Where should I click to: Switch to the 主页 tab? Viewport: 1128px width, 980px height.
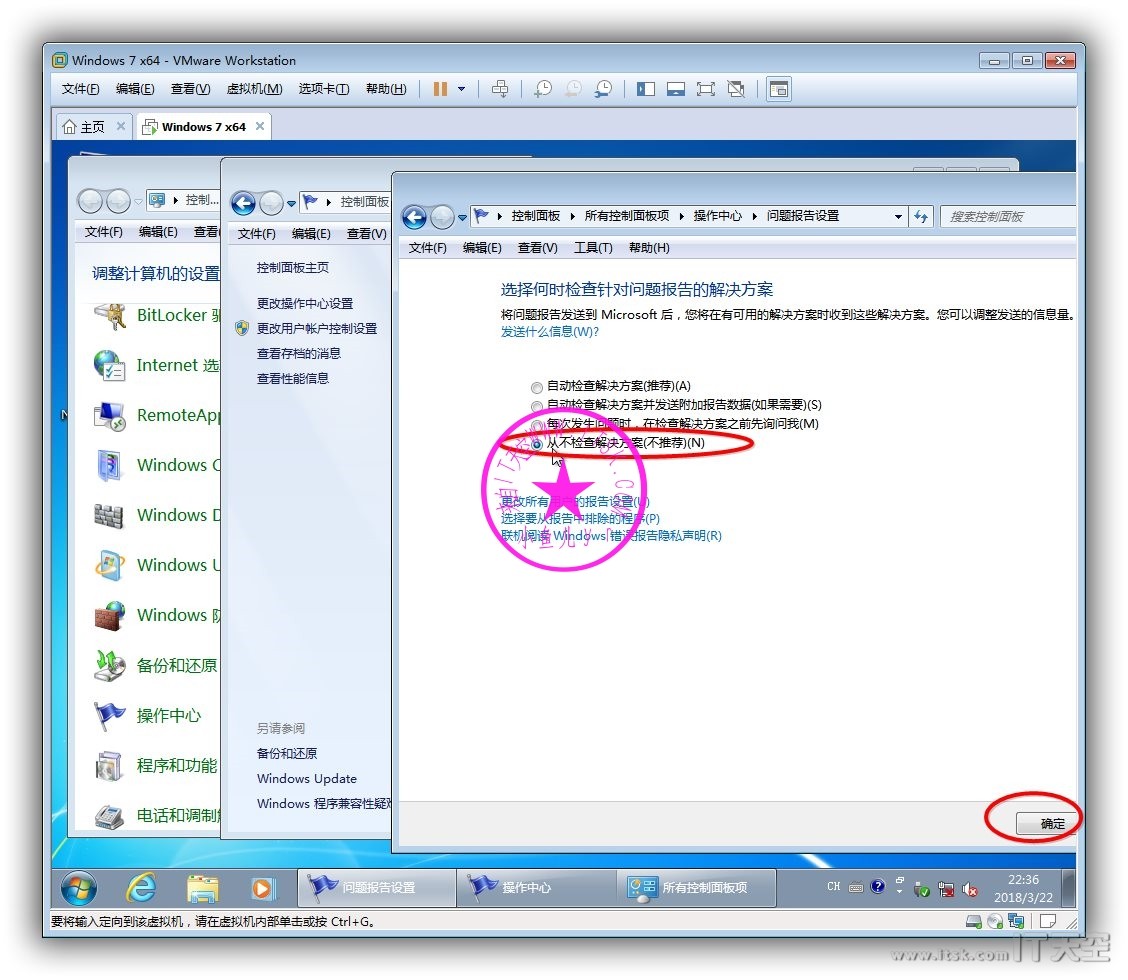point(84,127)
